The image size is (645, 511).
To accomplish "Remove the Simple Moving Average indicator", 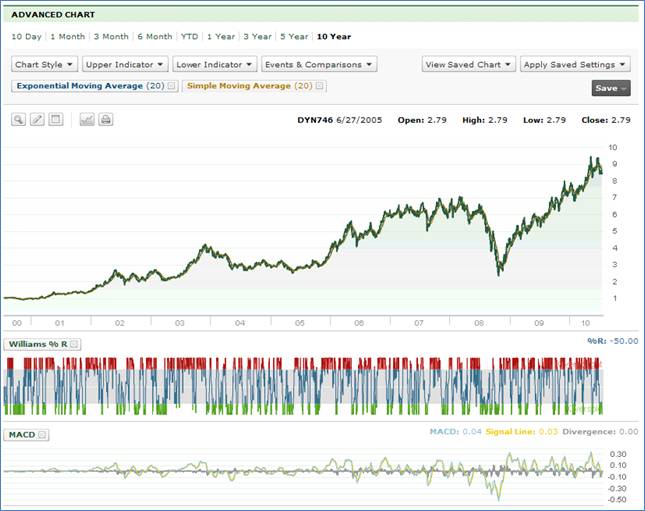I will pos(320,86).
